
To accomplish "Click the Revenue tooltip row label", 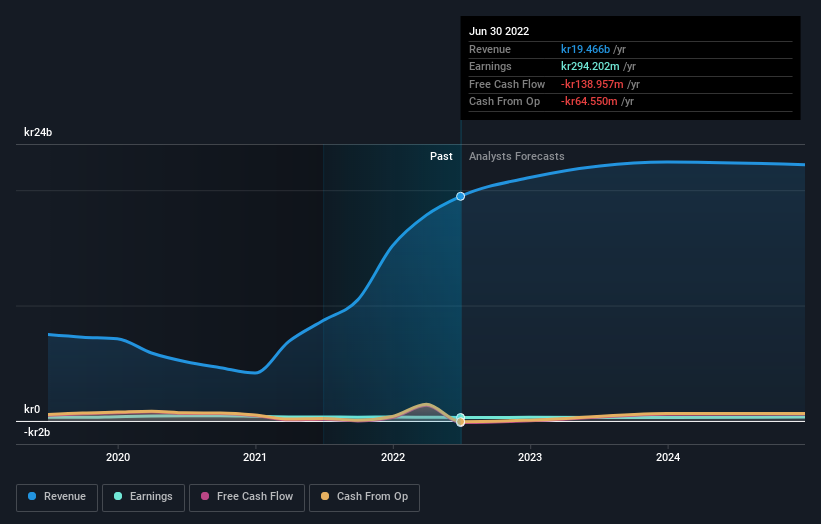I will point(490,49).
